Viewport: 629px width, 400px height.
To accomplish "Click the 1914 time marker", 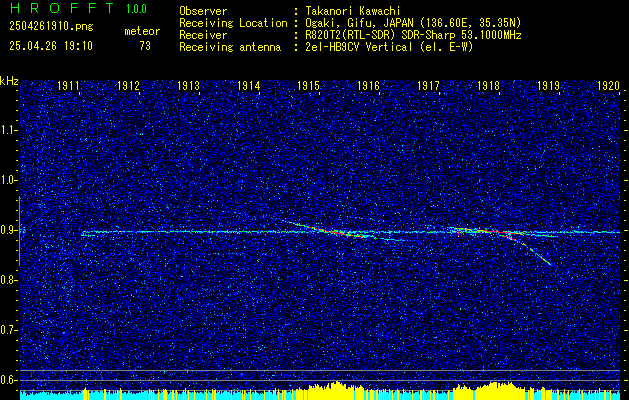I will (249, 86).
